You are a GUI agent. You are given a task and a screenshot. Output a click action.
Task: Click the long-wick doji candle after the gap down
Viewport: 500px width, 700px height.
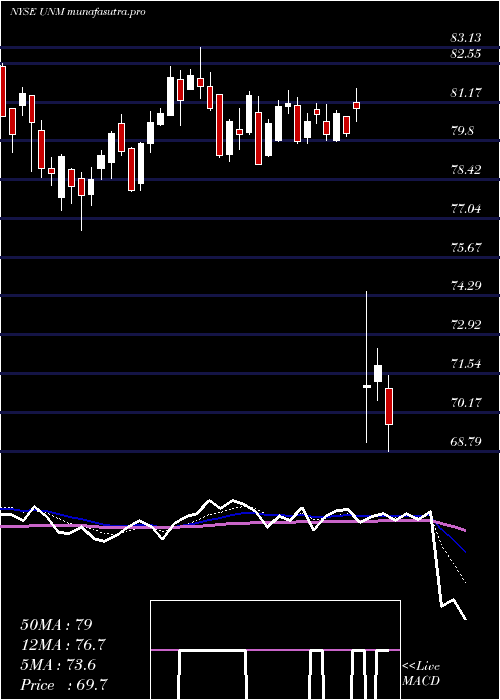[x=367, y=367]
